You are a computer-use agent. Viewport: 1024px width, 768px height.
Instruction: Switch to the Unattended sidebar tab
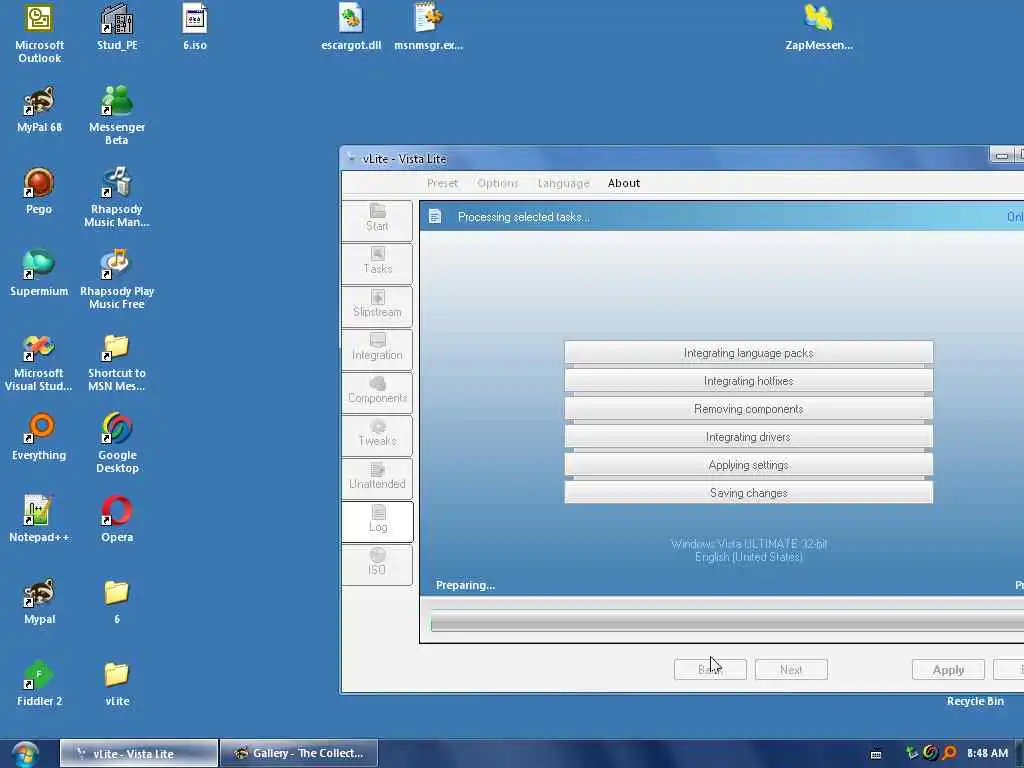pyautogui.click(x=377, y=479)
